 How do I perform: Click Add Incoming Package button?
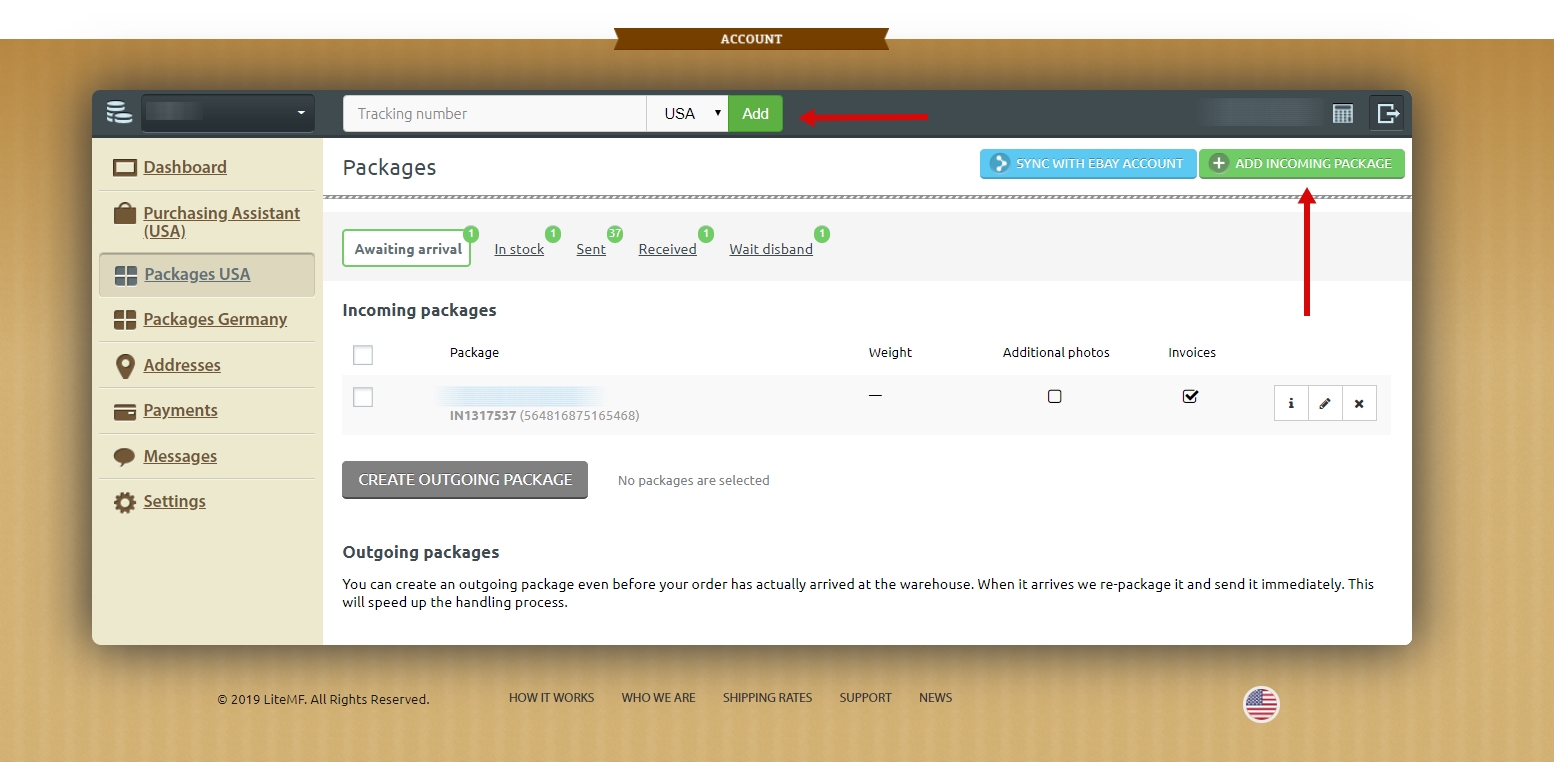pos(1301,164)
